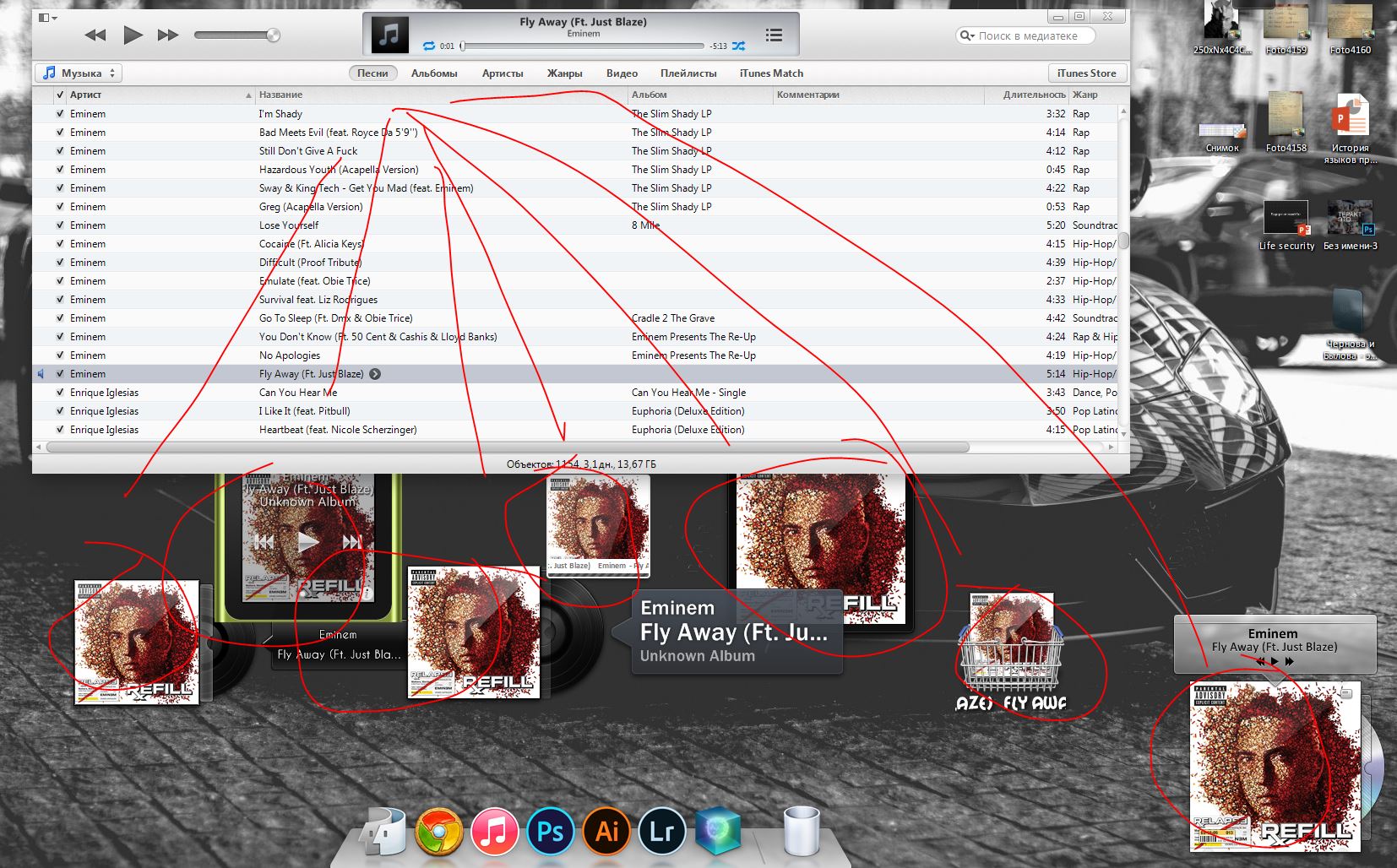
Task: Open the iTunes Match tab
Action: click(771, 73)
